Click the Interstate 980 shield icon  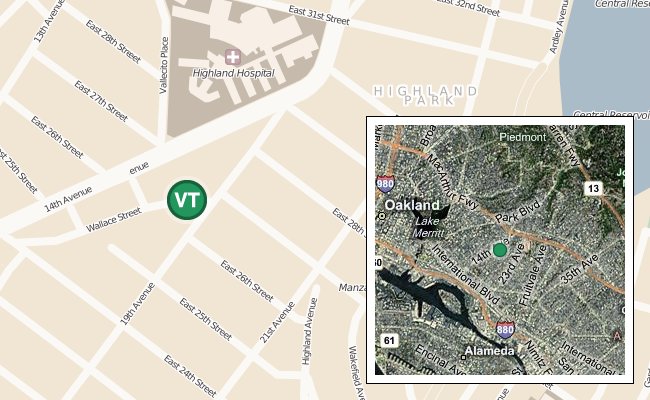point(385,184)
